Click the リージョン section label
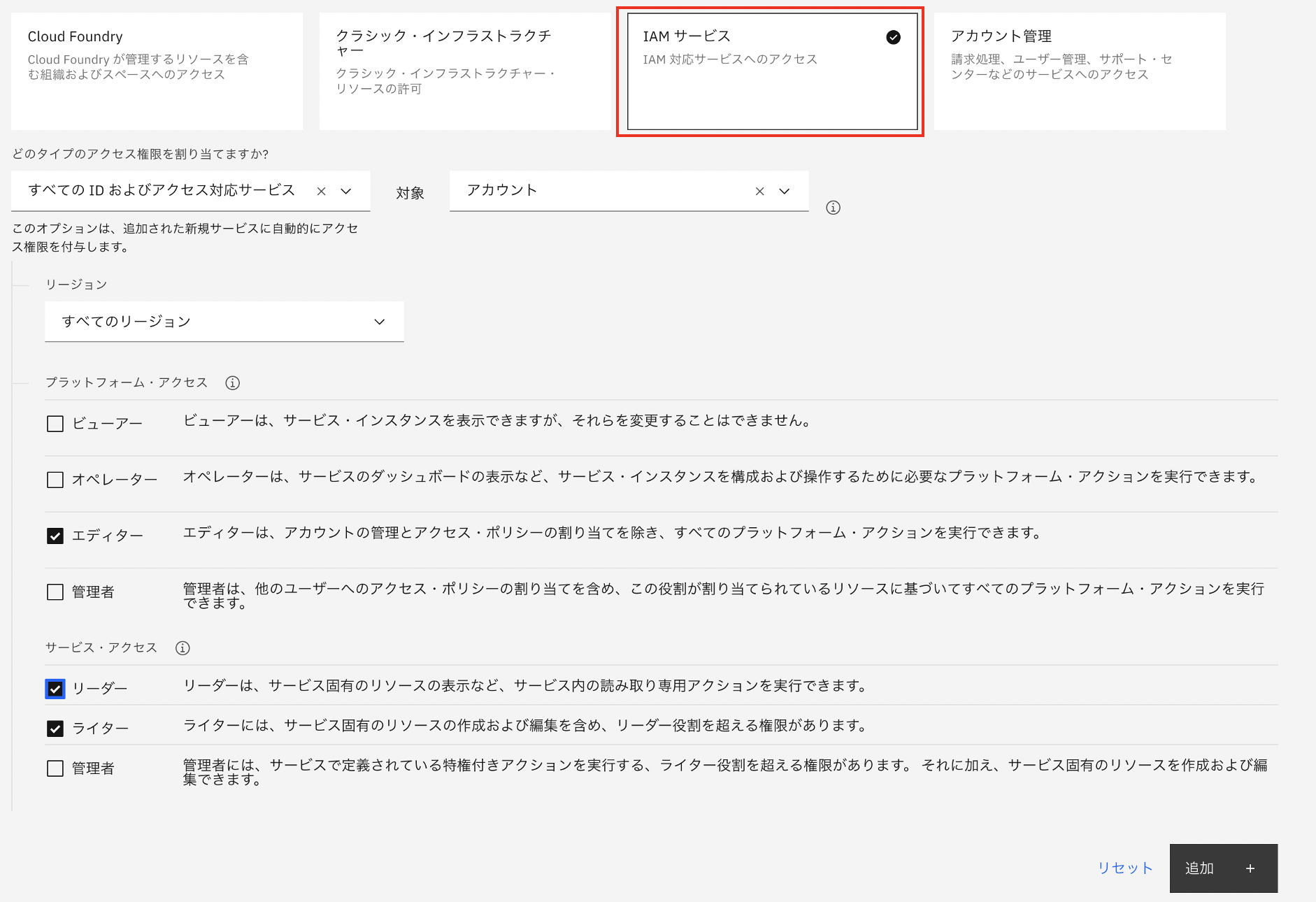The height and width of the screenshot is (902, 1316). click(76, 285)
